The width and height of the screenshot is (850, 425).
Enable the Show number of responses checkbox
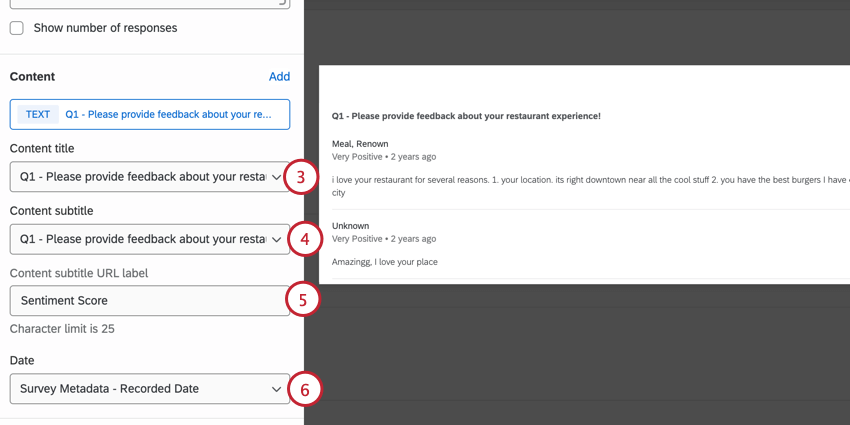click(17, 28)
